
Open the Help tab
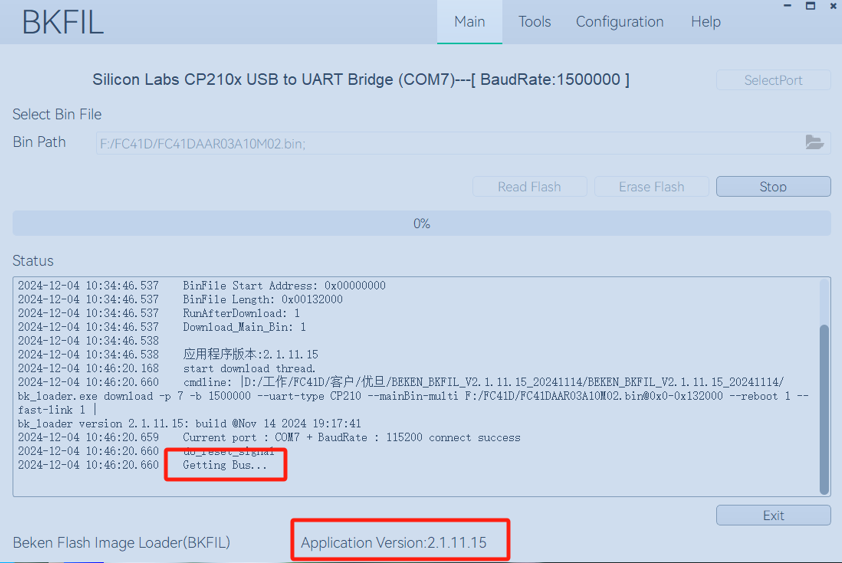tap(705, 22)
